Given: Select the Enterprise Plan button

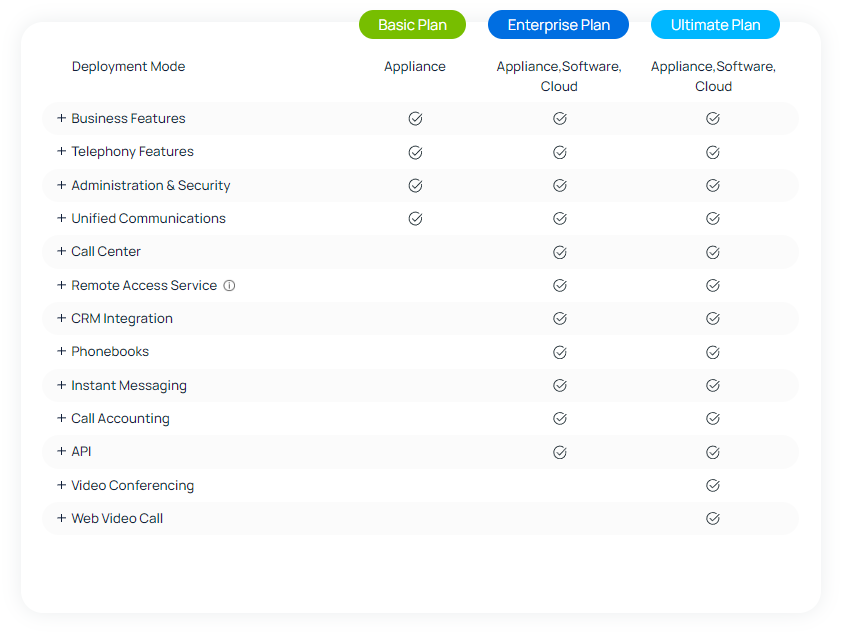Looking at the screenshot, I should 558,25.
